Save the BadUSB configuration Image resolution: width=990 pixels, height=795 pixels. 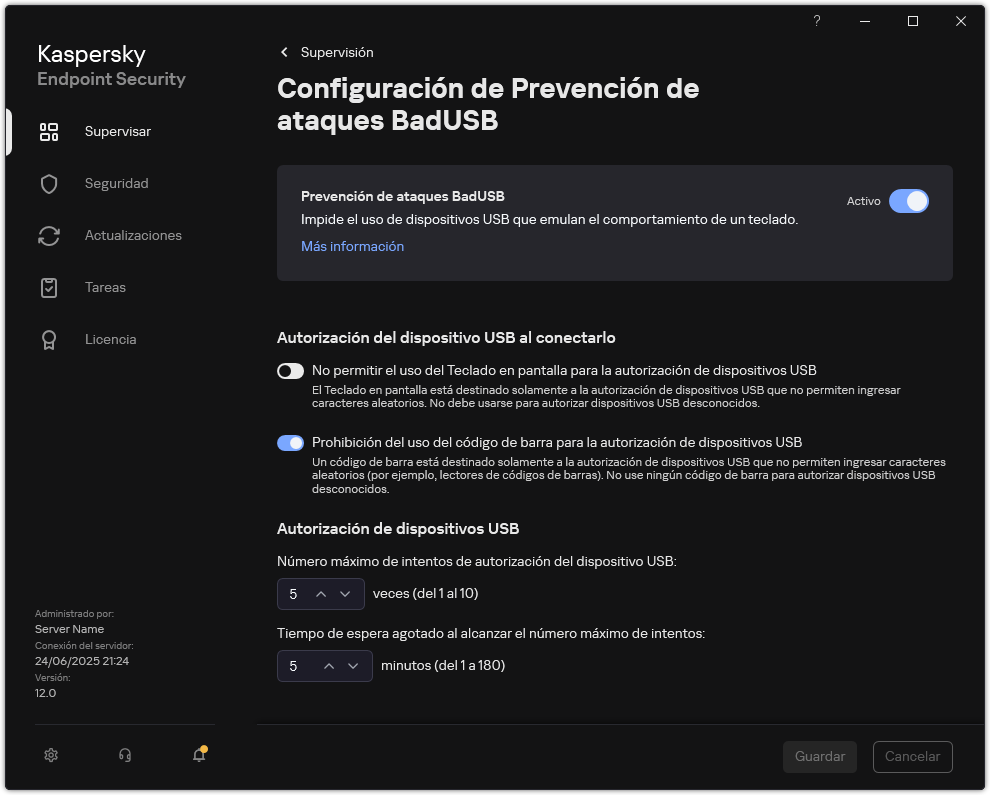819,756
